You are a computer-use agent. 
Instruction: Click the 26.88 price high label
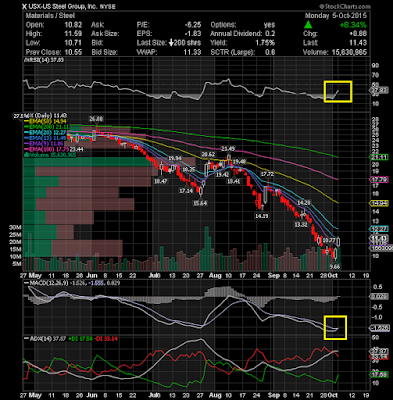tap(96, 119)
